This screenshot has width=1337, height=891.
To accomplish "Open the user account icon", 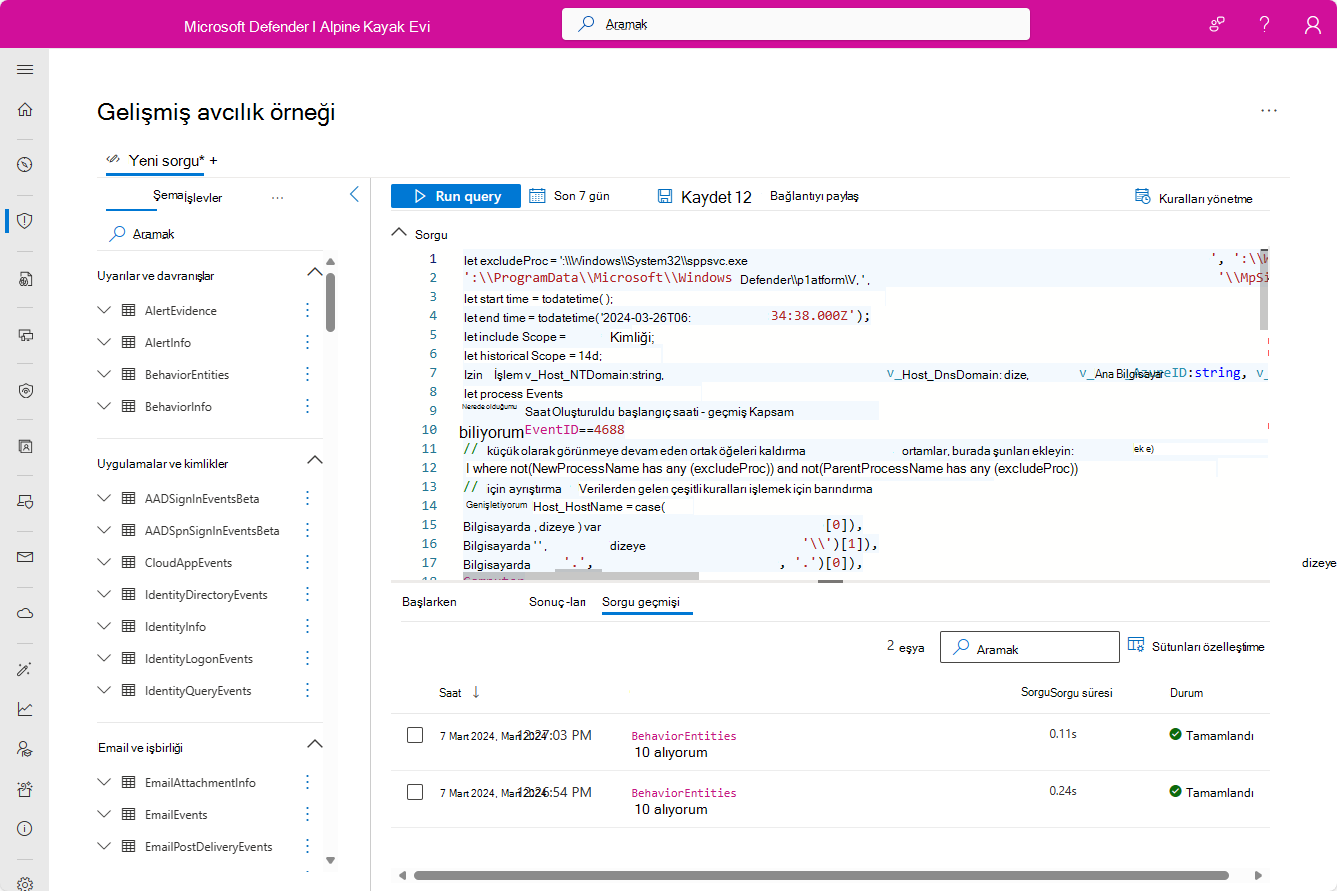I will (1313, 25).
